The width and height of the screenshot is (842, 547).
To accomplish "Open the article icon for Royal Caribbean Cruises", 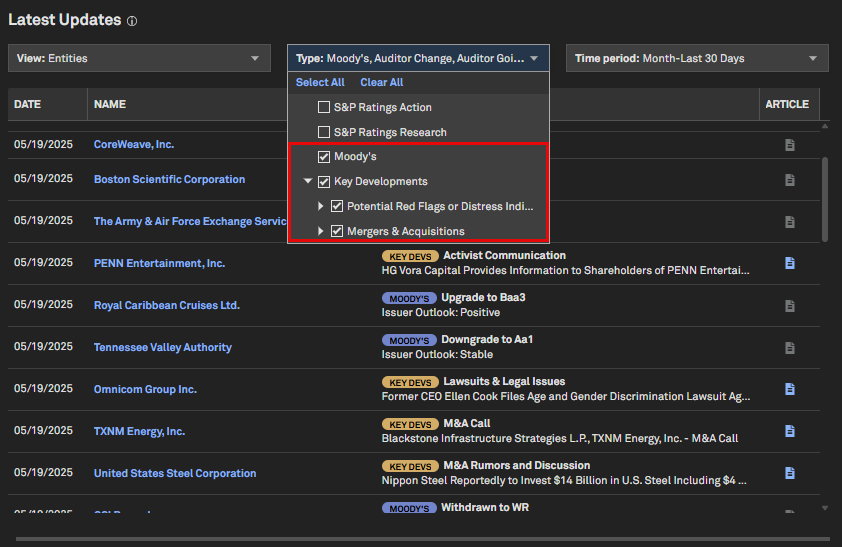I will [x=789, y=305].
